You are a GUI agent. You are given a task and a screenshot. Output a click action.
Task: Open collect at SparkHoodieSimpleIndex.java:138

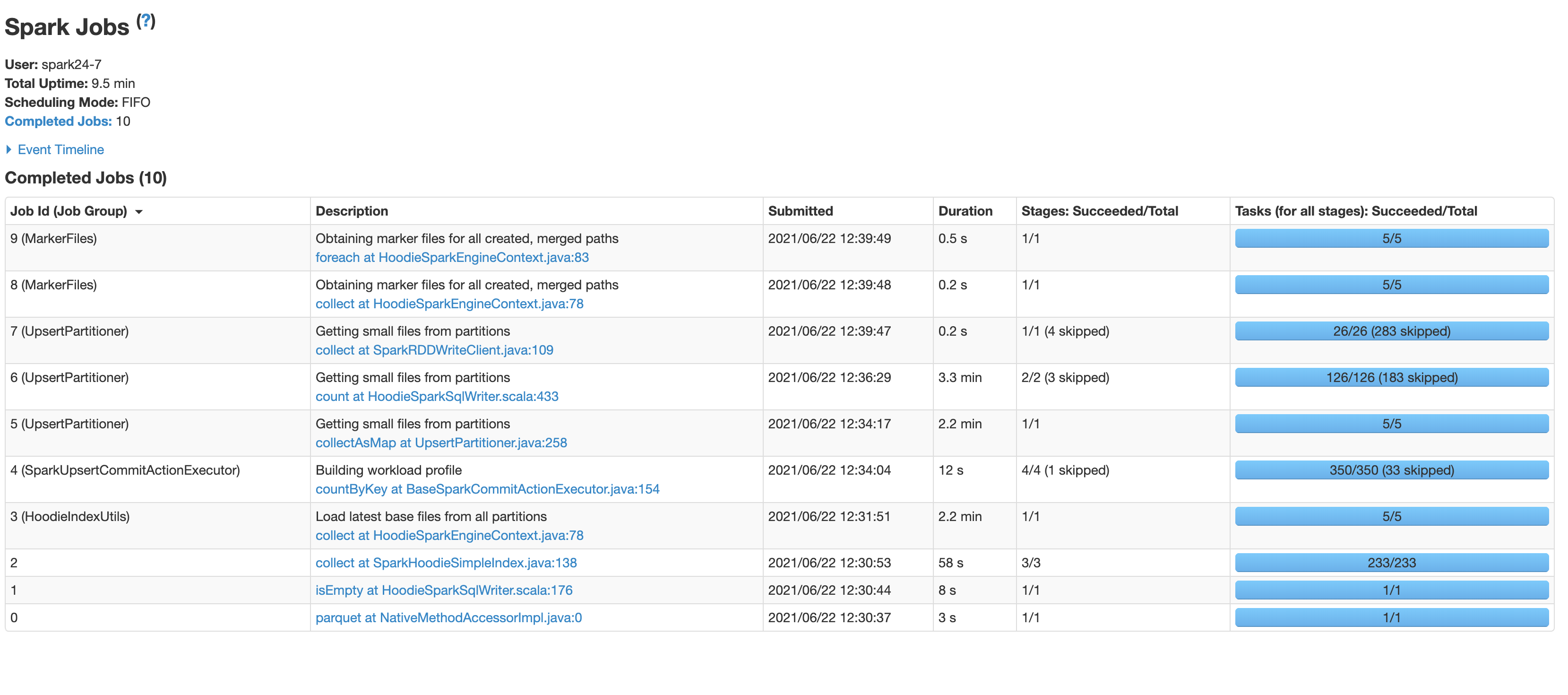coord(446,562)
